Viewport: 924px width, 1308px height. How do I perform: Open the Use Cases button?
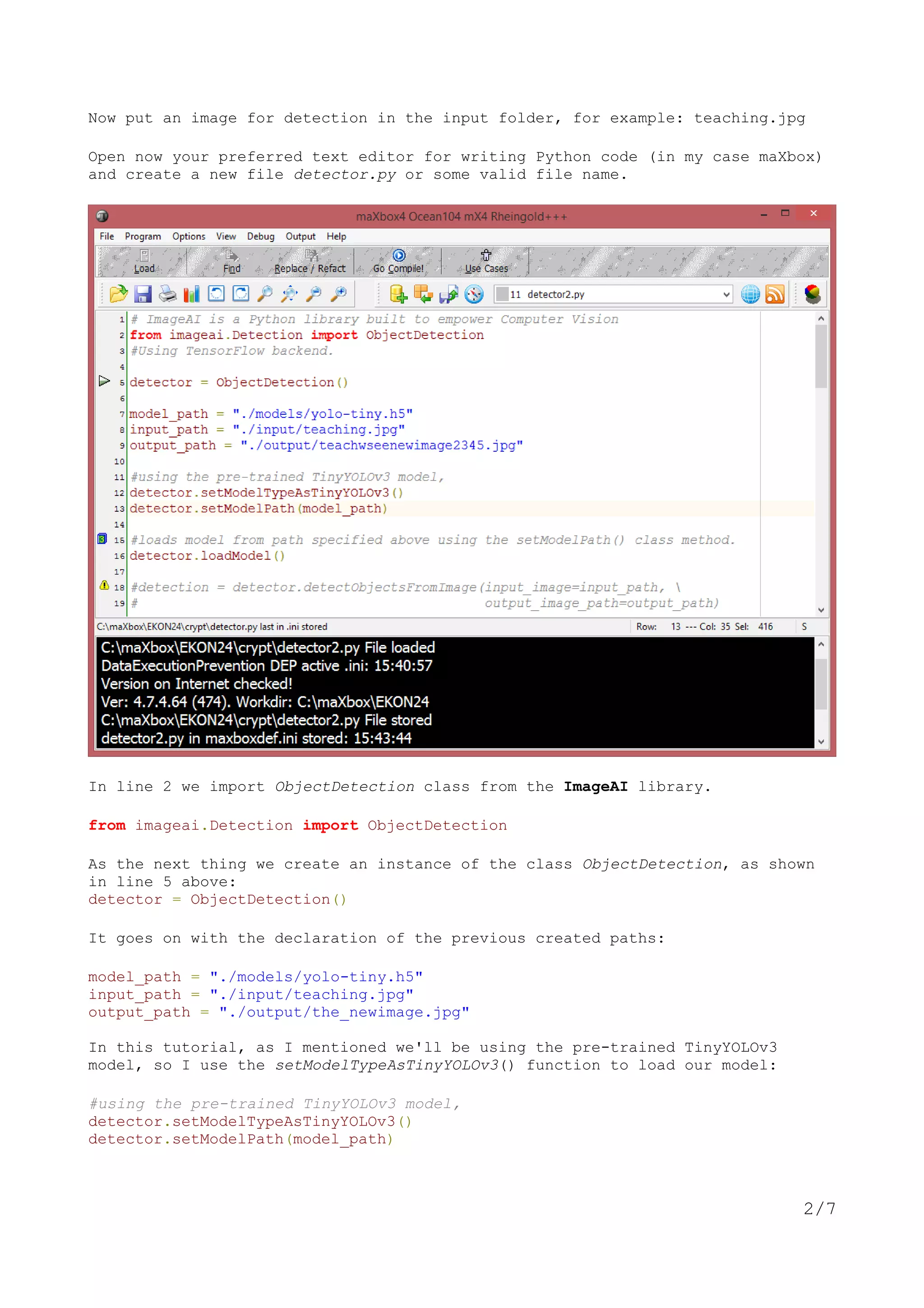(486, 262)
